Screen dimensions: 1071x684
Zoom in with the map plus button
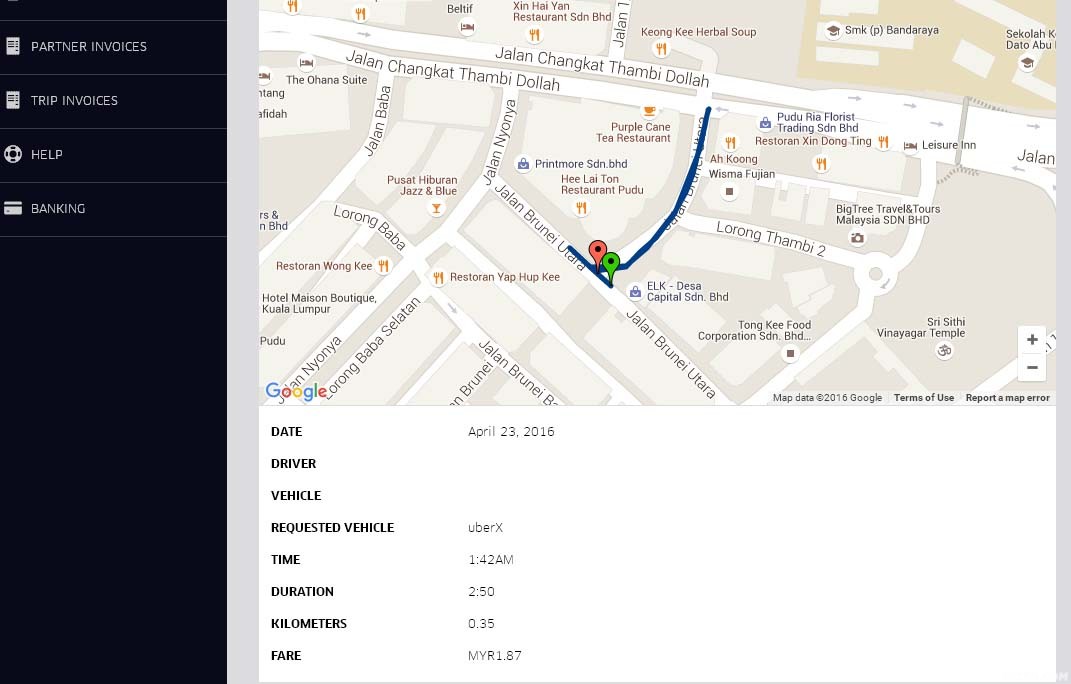click(x=1031, y=340)
